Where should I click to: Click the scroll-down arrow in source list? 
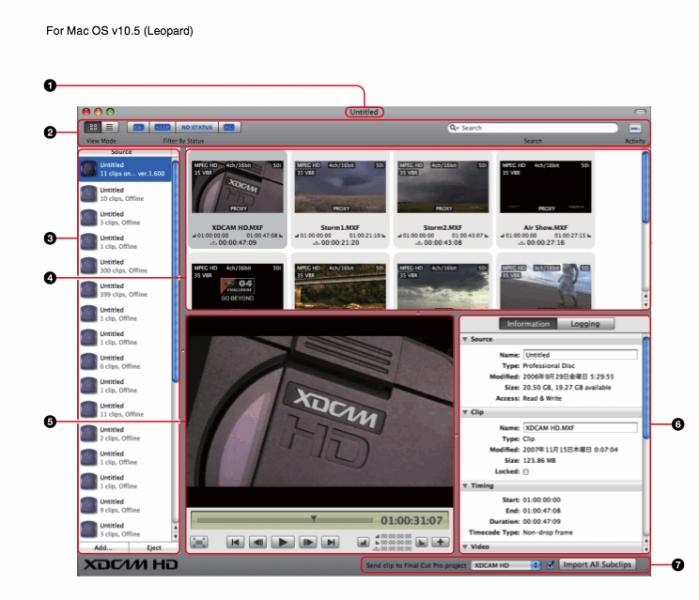[175, 537]
